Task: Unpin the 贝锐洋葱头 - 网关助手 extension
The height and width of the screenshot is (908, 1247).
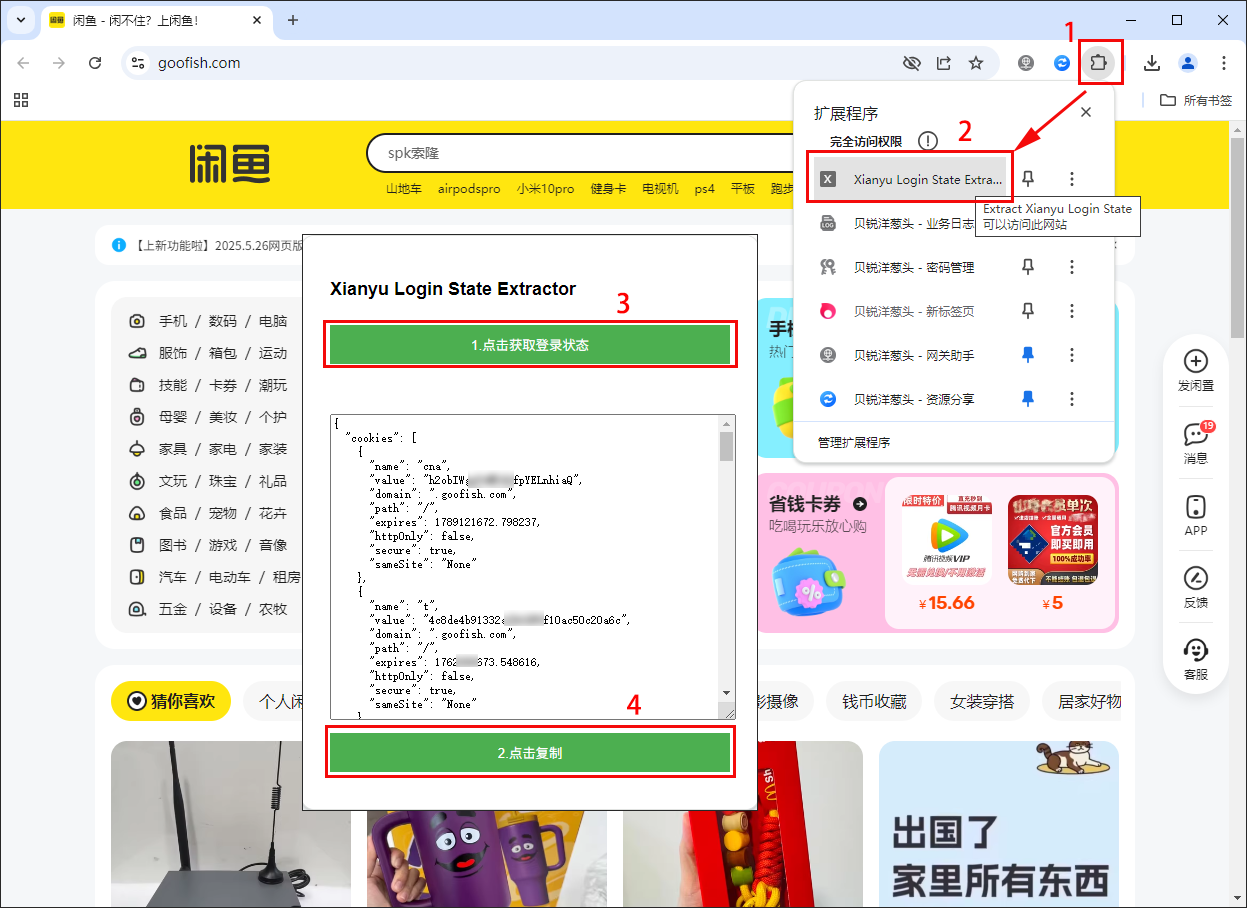Action: [x=1027, y=355]
